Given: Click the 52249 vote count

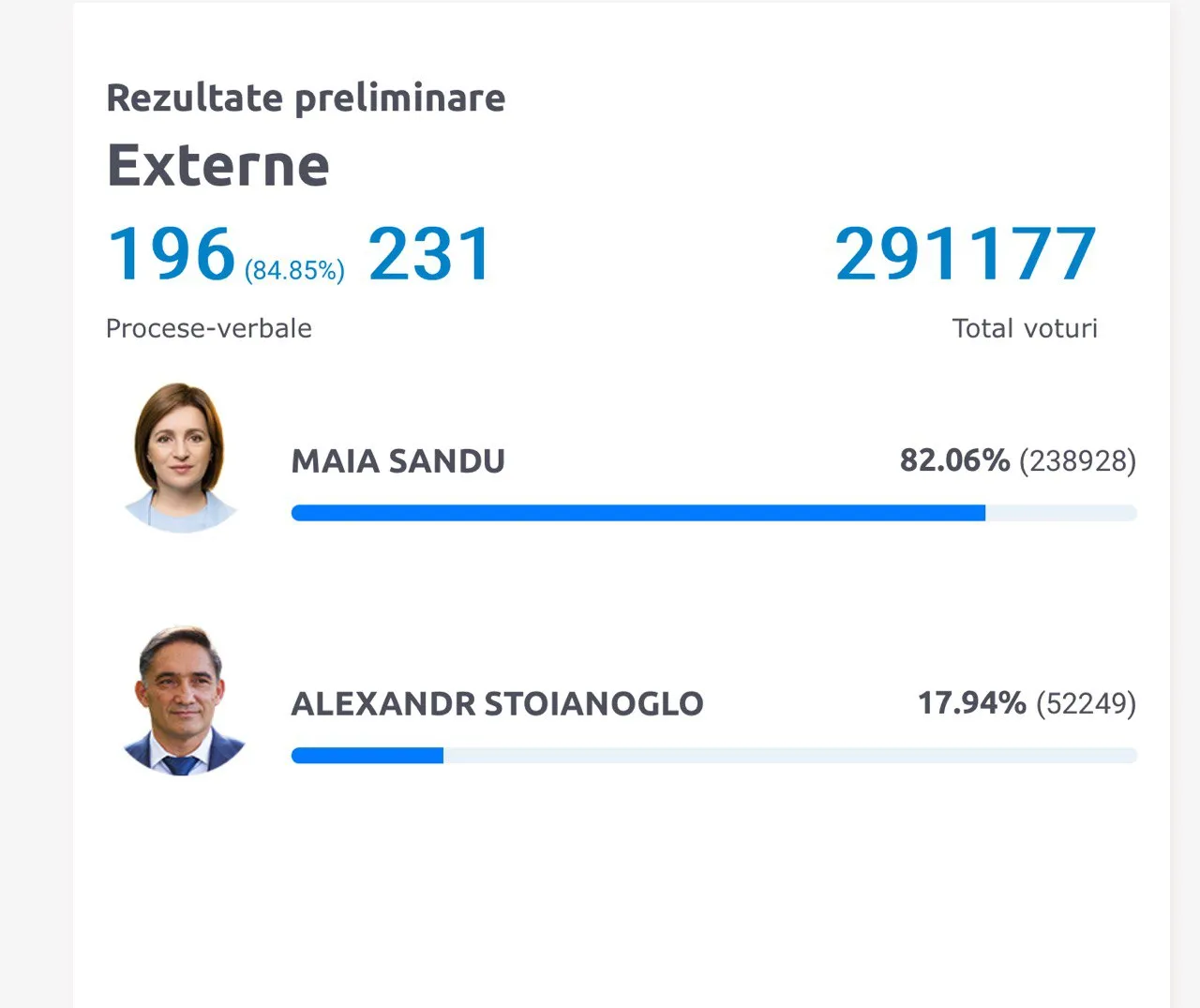Looking at the screenshot, I should pos(1087,703).
